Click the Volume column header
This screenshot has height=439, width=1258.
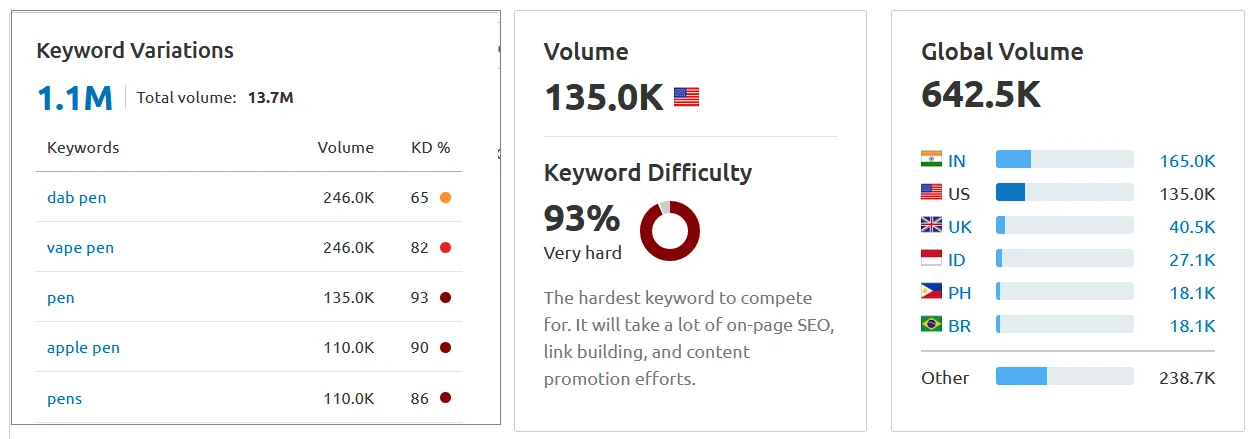[x=345, y=147]
